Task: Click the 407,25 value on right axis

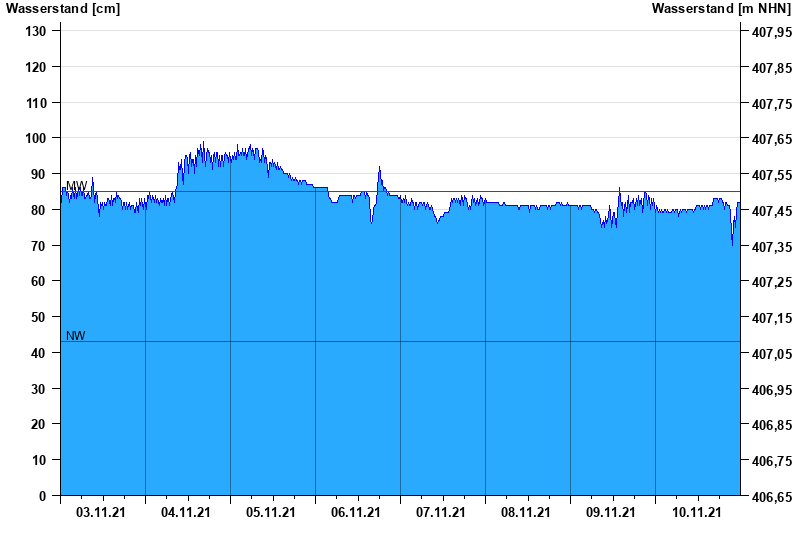Action: [772, 282]
